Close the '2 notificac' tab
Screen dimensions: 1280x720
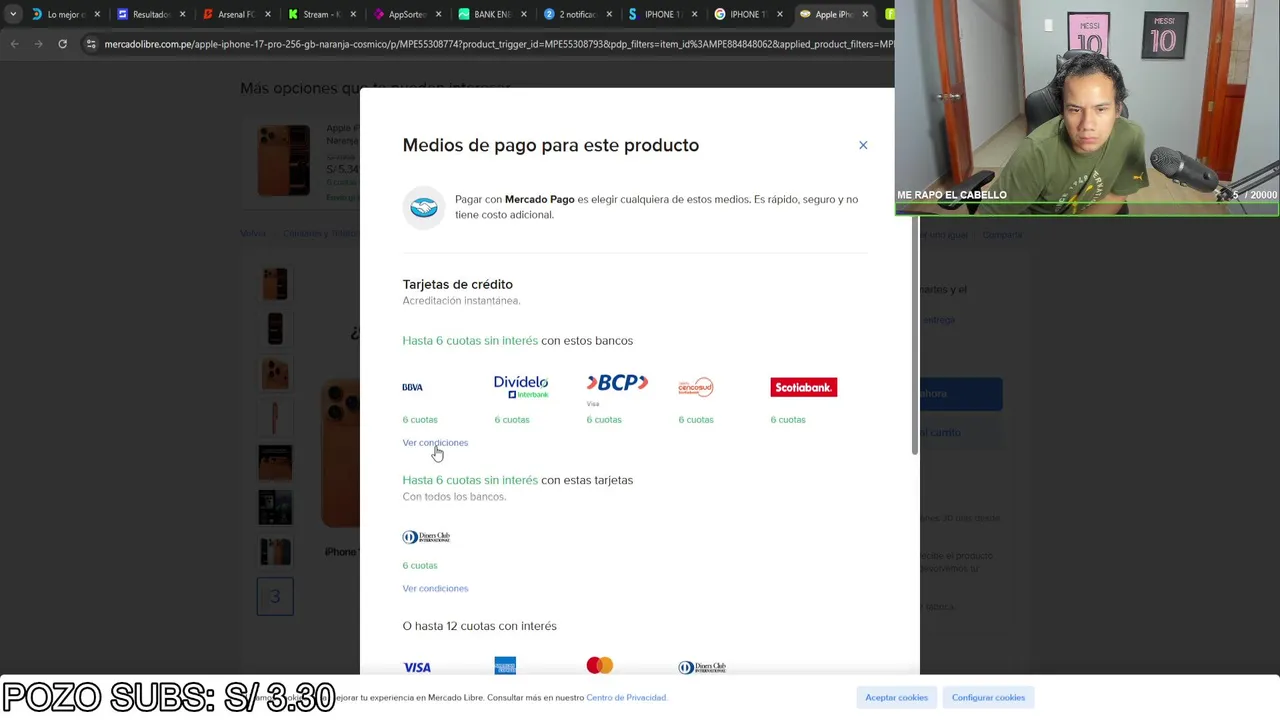coord(609,14)
